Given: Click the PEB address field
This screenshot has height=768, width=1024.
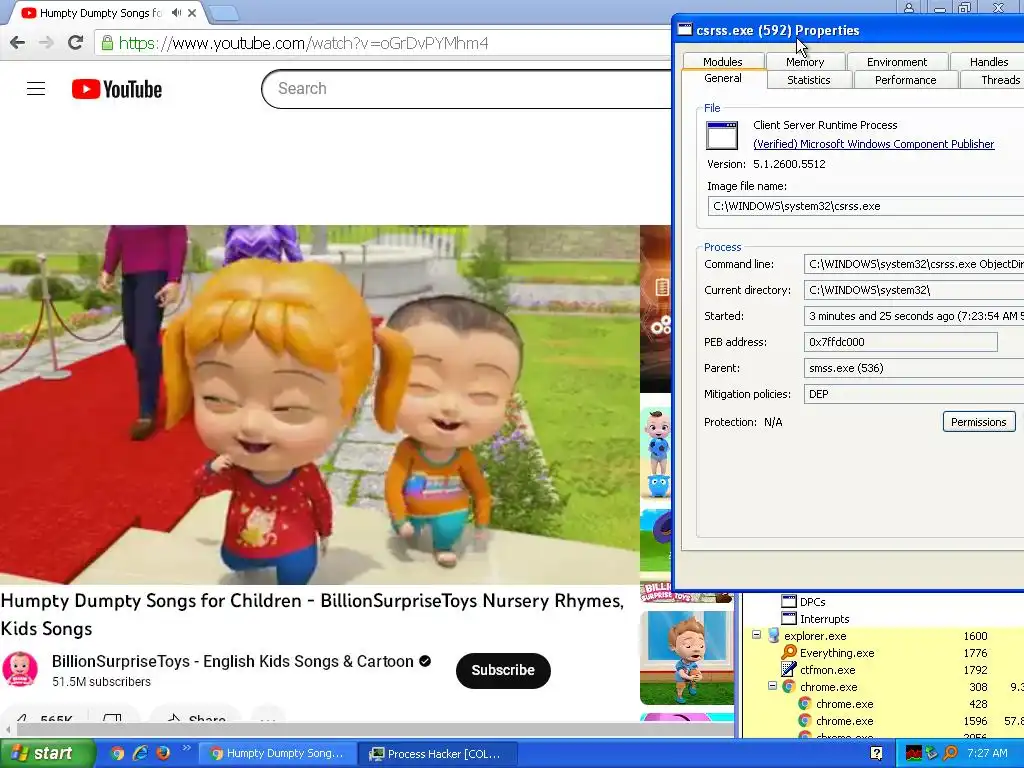Looking at the screenshot, I should click(x=901, y=342).
